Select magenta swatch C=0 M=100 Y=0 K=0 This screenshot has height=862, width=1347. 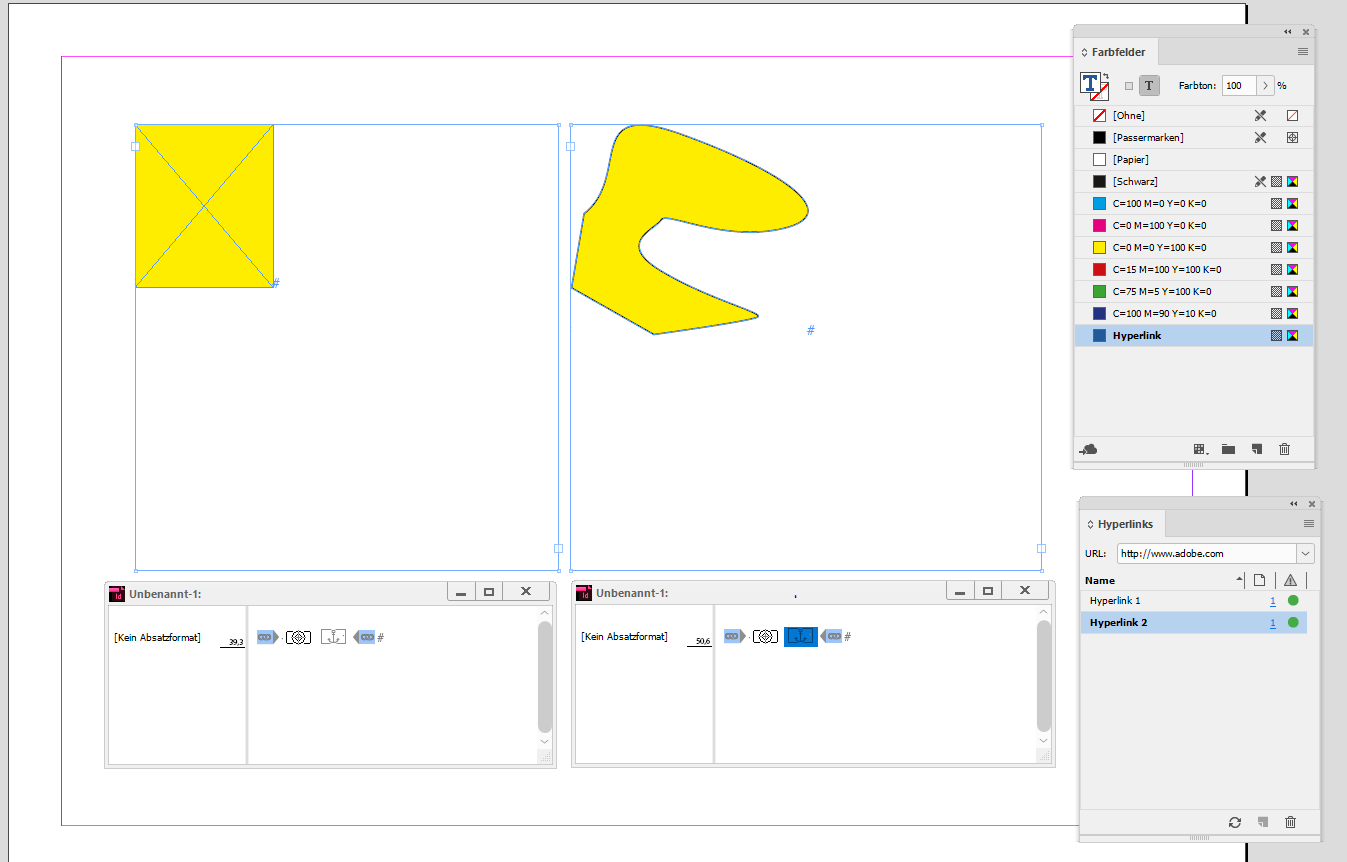pyautogui.click(x=1194, y=225)
